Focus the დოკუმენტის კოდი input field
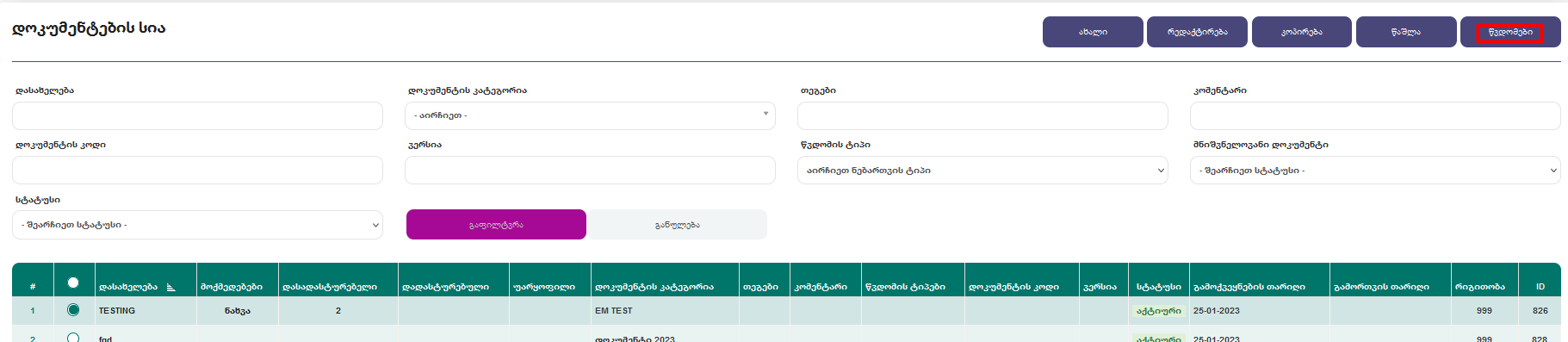1568x342 pixels. 197,171
